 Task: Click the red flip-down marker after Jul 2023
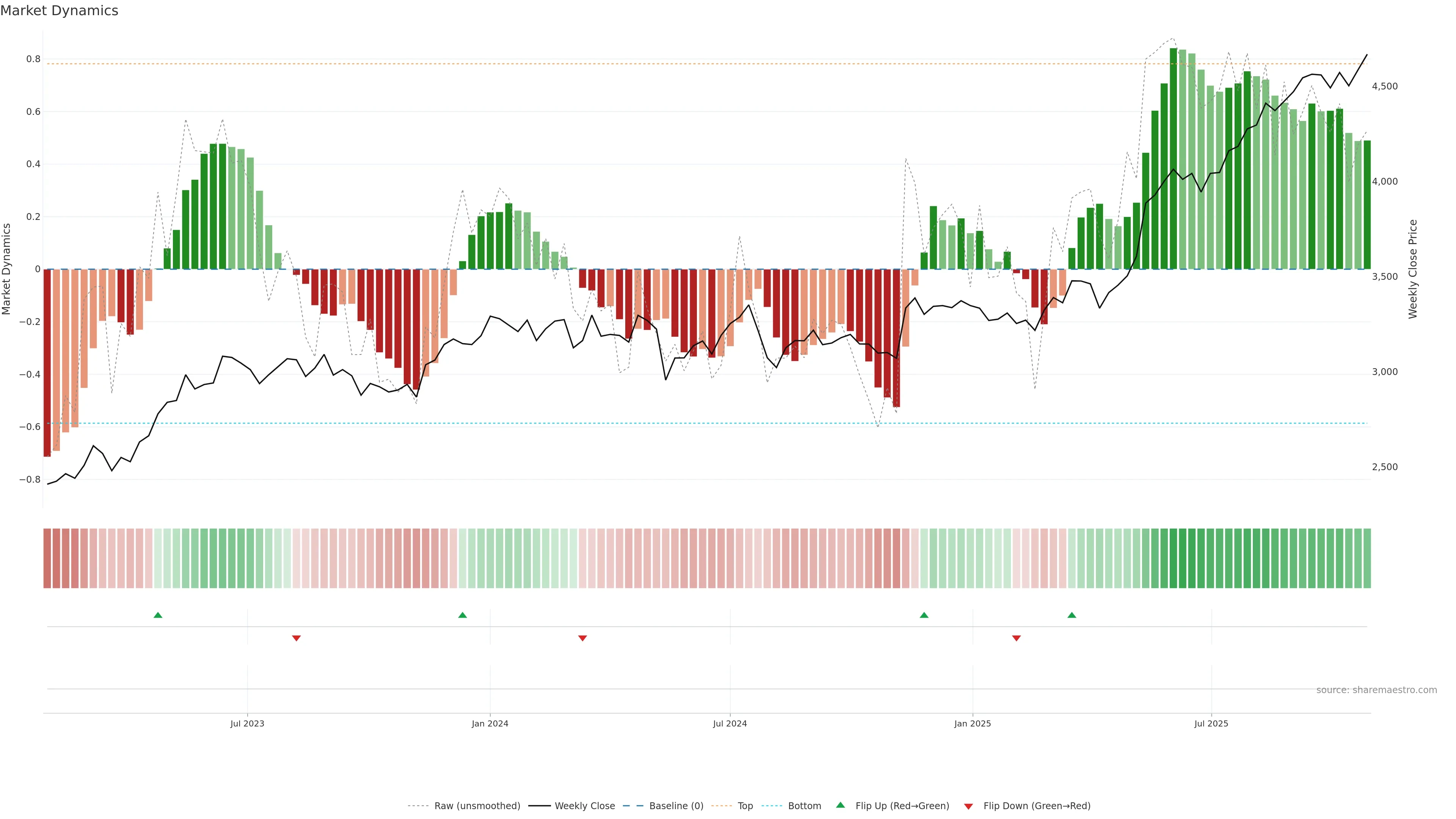pyautogui.click(x=296, y=638)
